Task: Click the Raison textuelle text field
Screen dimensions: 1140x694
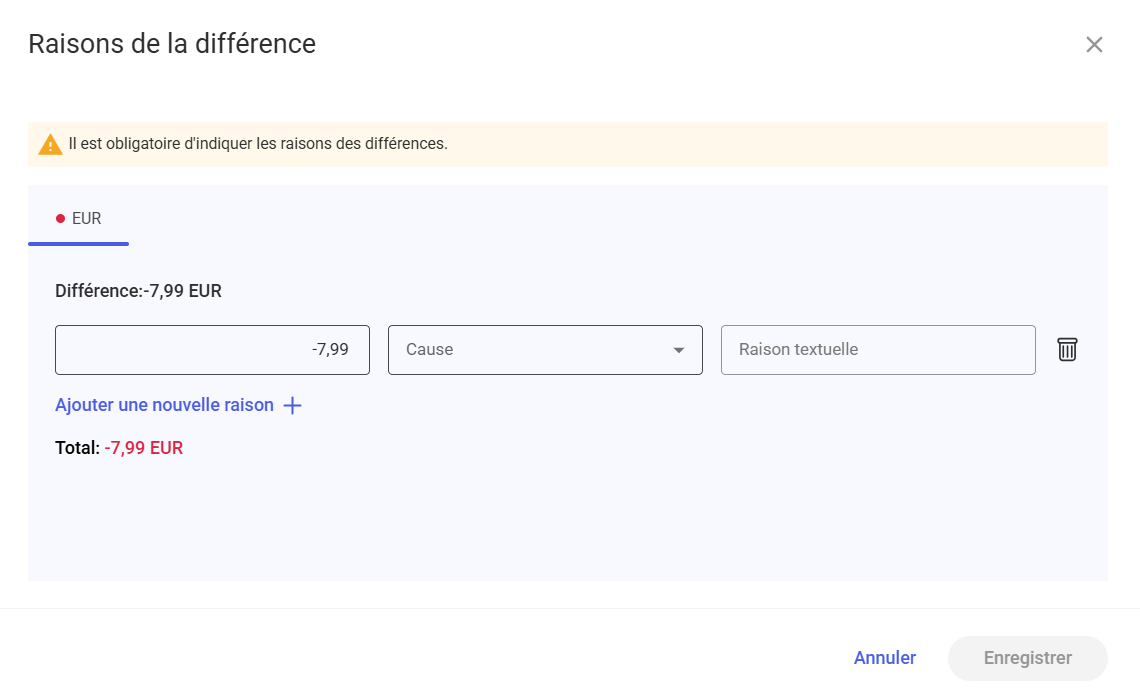Action: click(x=877, y=350)
